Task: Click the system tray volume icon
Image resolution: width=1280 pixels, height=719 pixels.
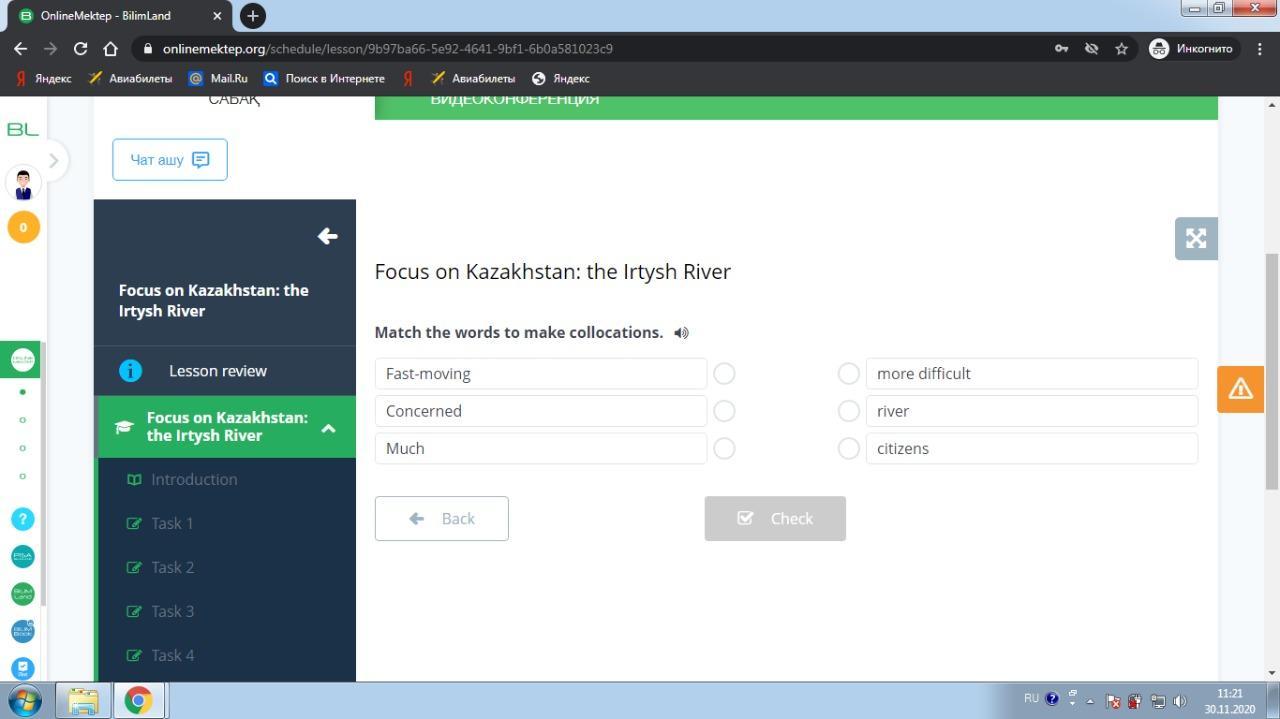Action: click(1179, 701)
